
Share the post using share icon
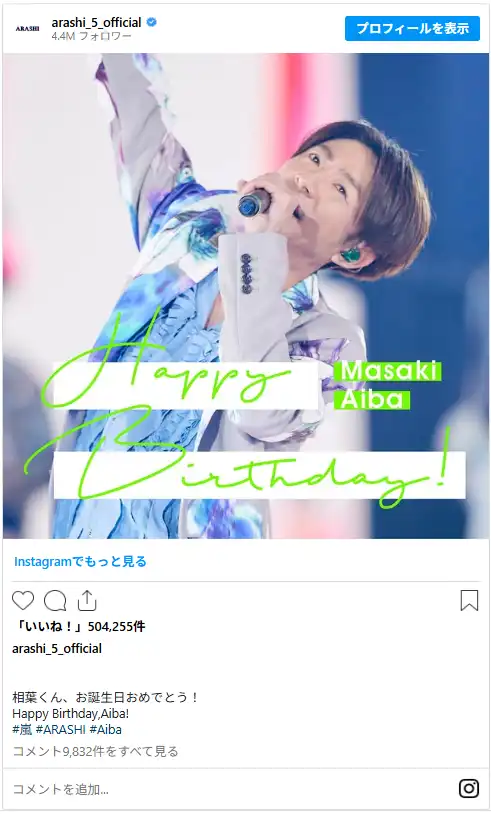point(87,600)
